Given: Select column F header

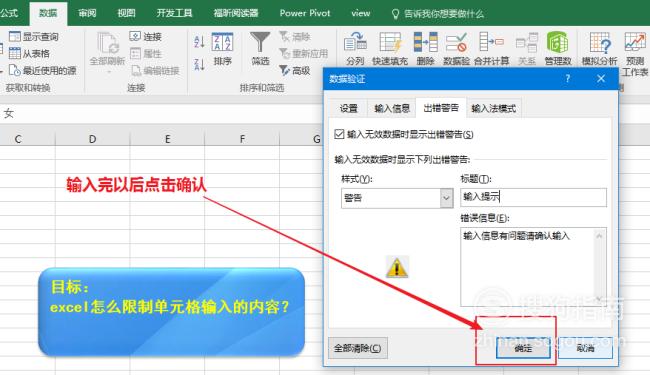Looking at the screenshot, I should coord(242,139).
